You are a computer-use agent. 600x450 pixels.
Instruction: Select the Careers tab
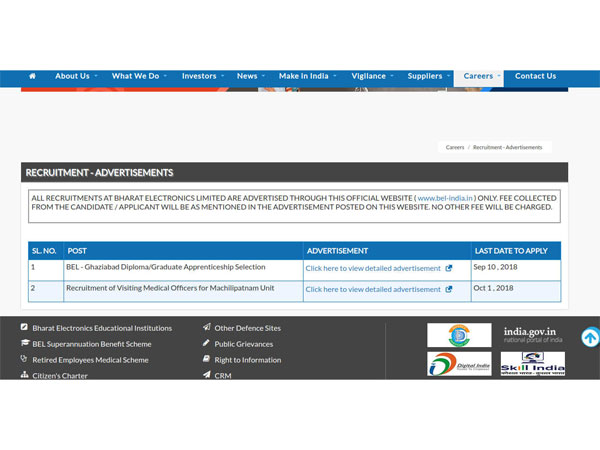pyautogui.click(x=479, y=76)
